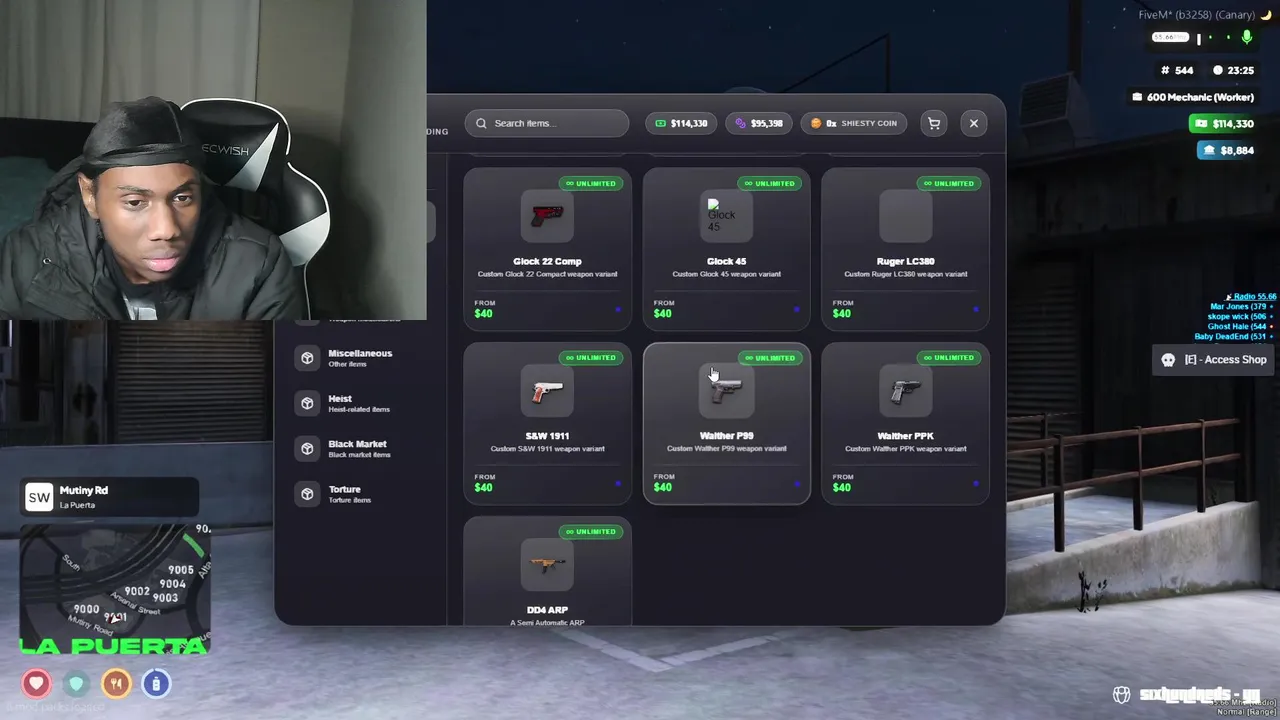Click the Black Market cube icon

[x=307, y=448]
